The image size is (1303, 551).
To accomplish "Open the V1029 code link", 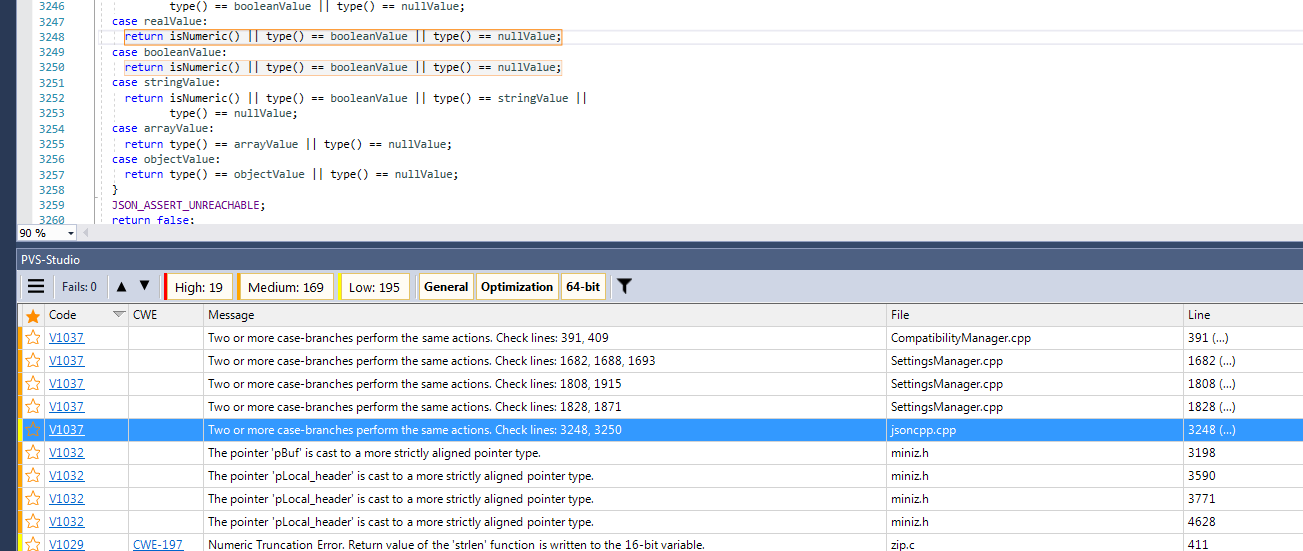I will (x=66, y=545).
